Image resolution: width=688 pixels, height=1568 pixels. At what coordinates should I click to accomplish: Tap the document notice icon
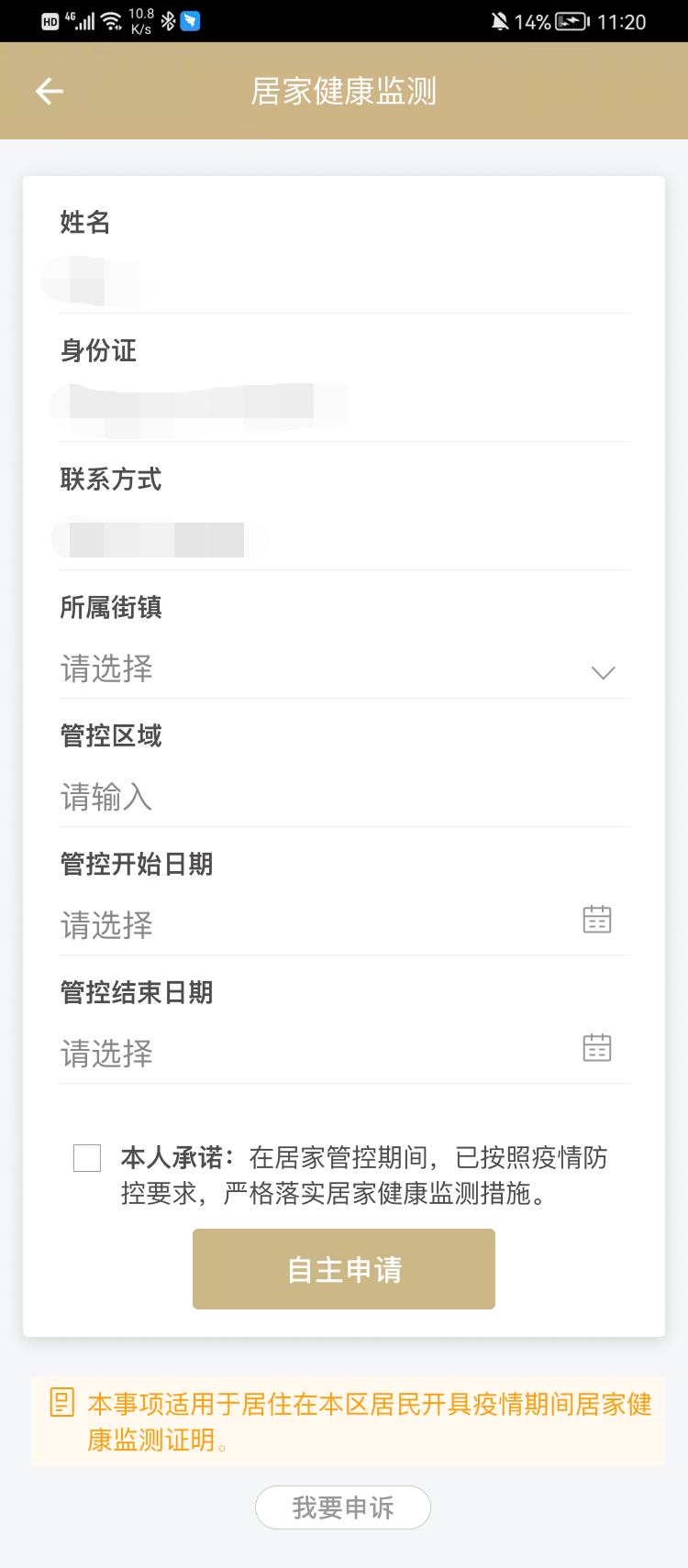[x=61, y=1403]
